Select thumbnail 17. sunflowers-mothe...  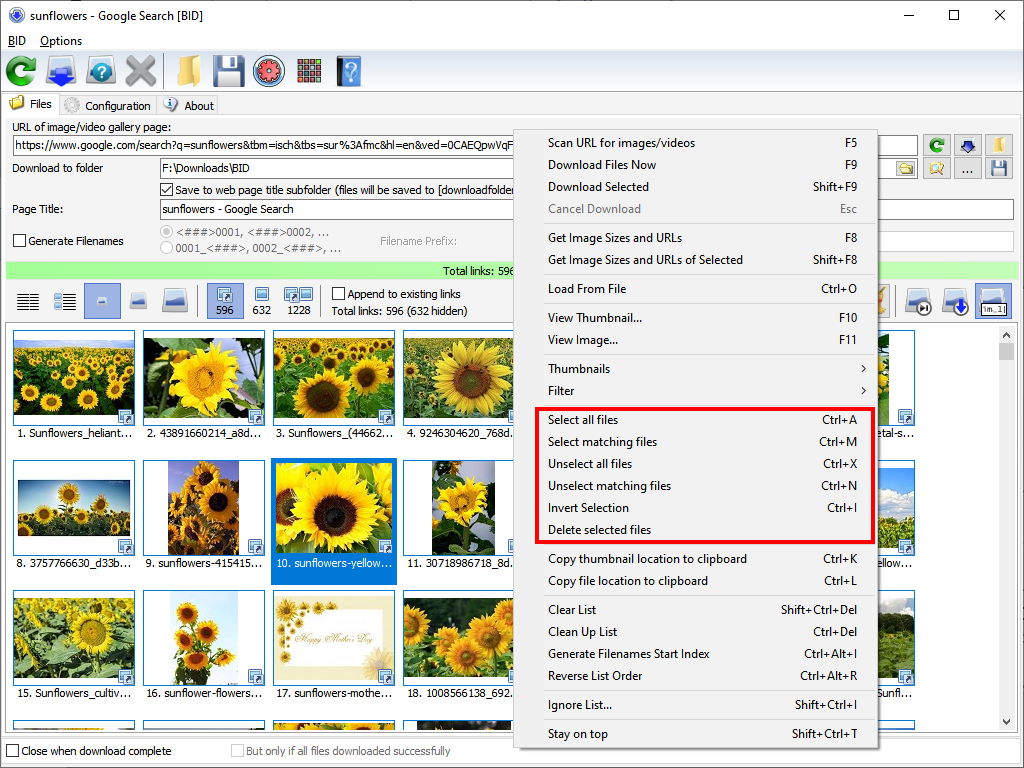[x=334, y=645]
